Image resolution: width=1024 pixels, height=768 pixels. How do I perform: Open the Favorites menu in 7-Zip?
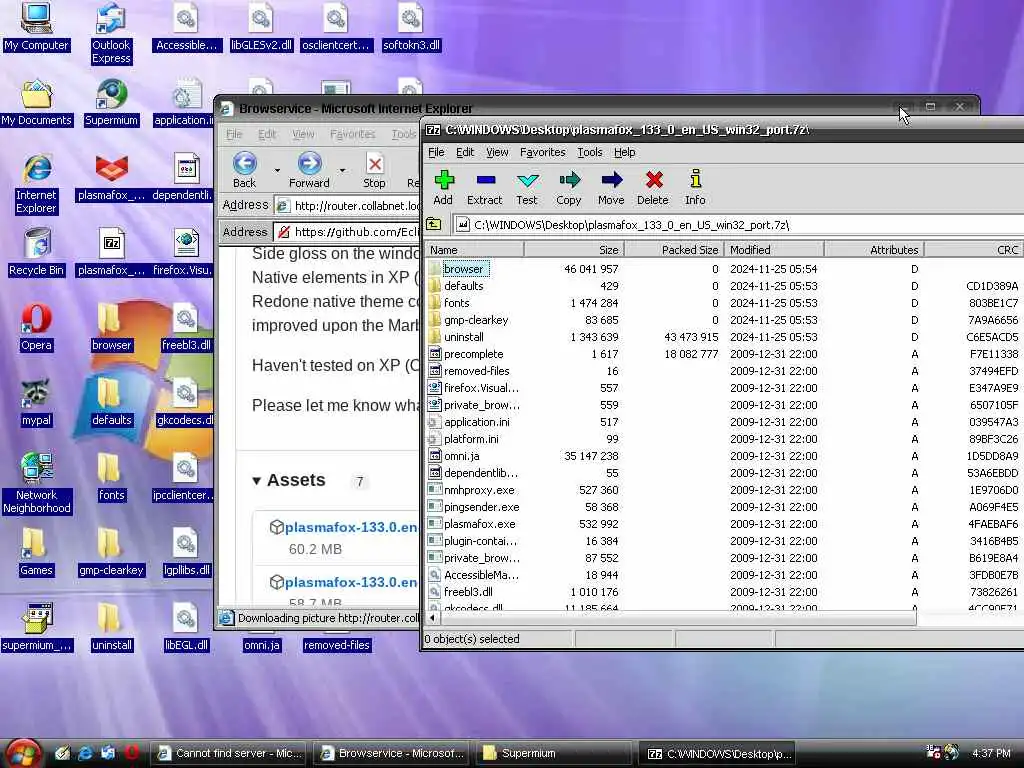(x=543, y=152)
